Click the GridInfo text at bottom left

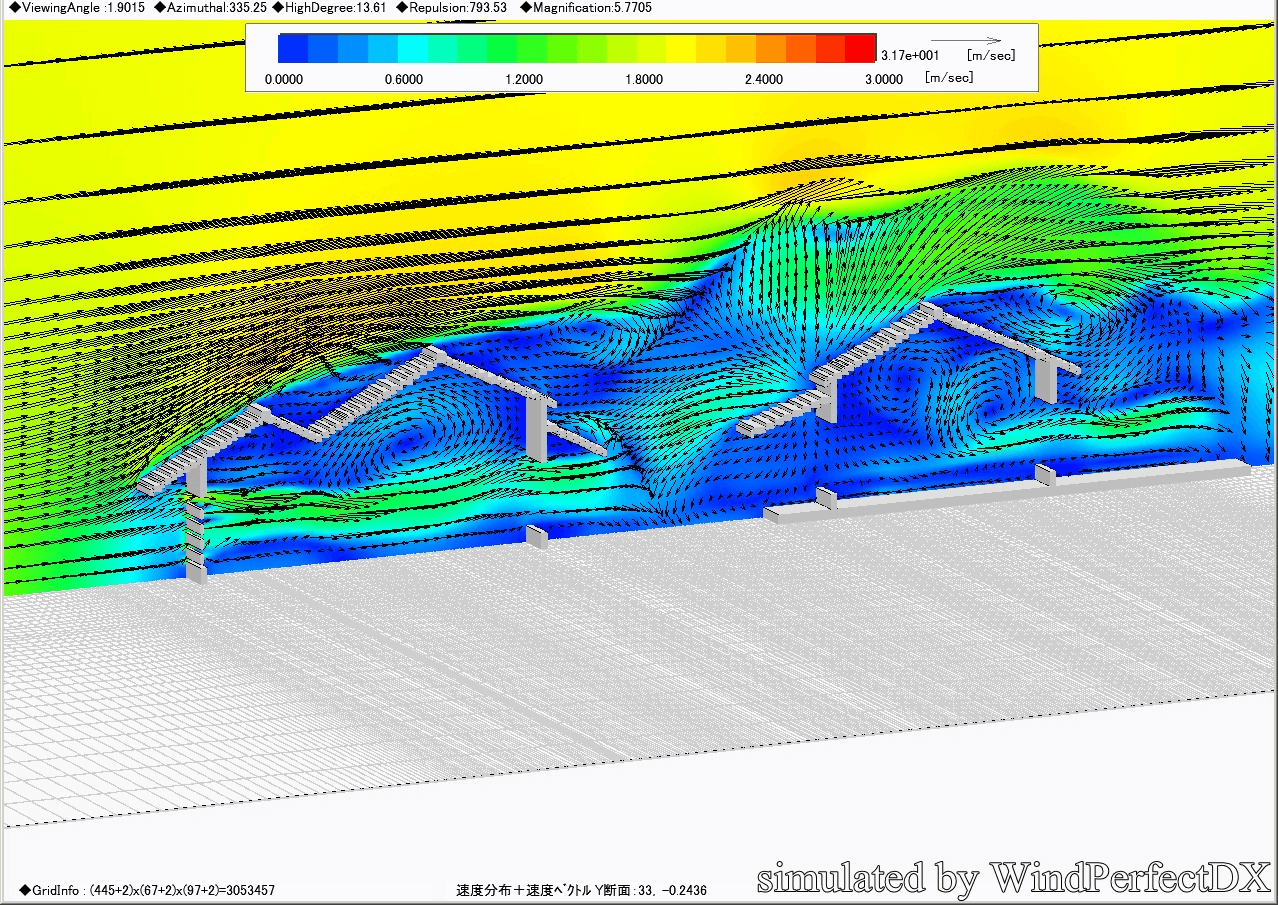(146, 890)
